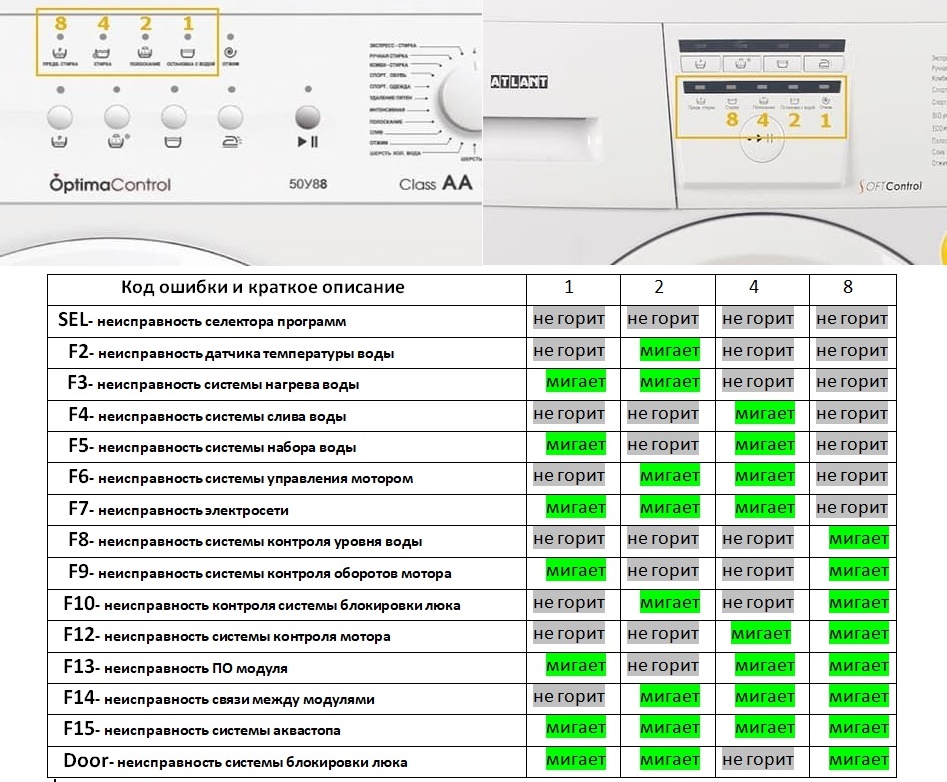Click the 'остановка с водой' basin icon on OptimaControl

pyautogui.click(x=187, y=50)
